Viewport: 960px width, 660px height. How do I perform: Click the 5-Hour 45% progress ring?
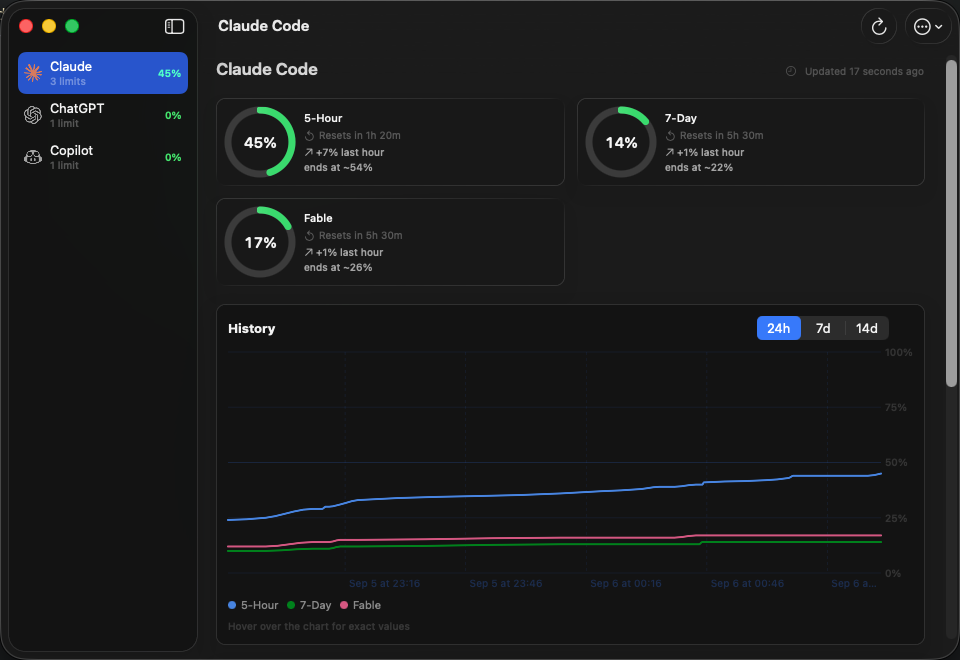260,142
